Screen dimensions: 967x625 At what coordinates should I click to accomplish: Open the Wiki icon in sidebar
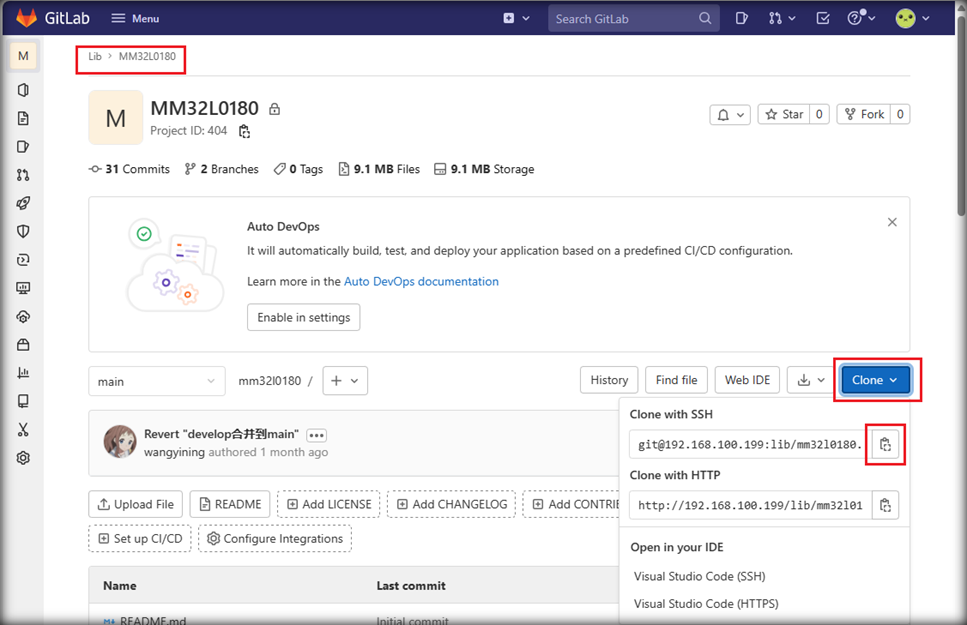tap(22, 400)
